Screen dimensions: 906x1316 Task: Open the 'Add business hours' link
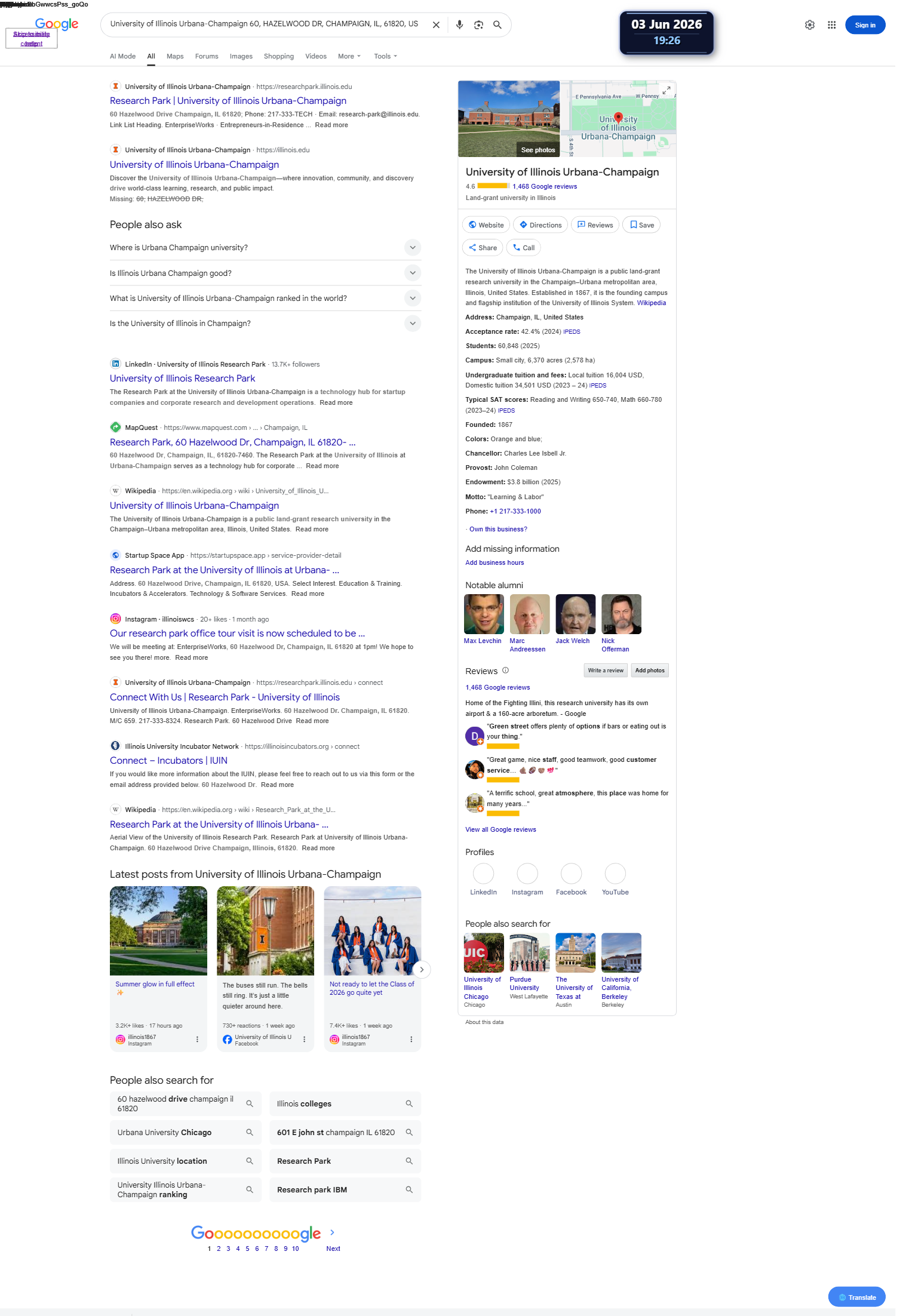pyautogui.click(x=495, y=562)
